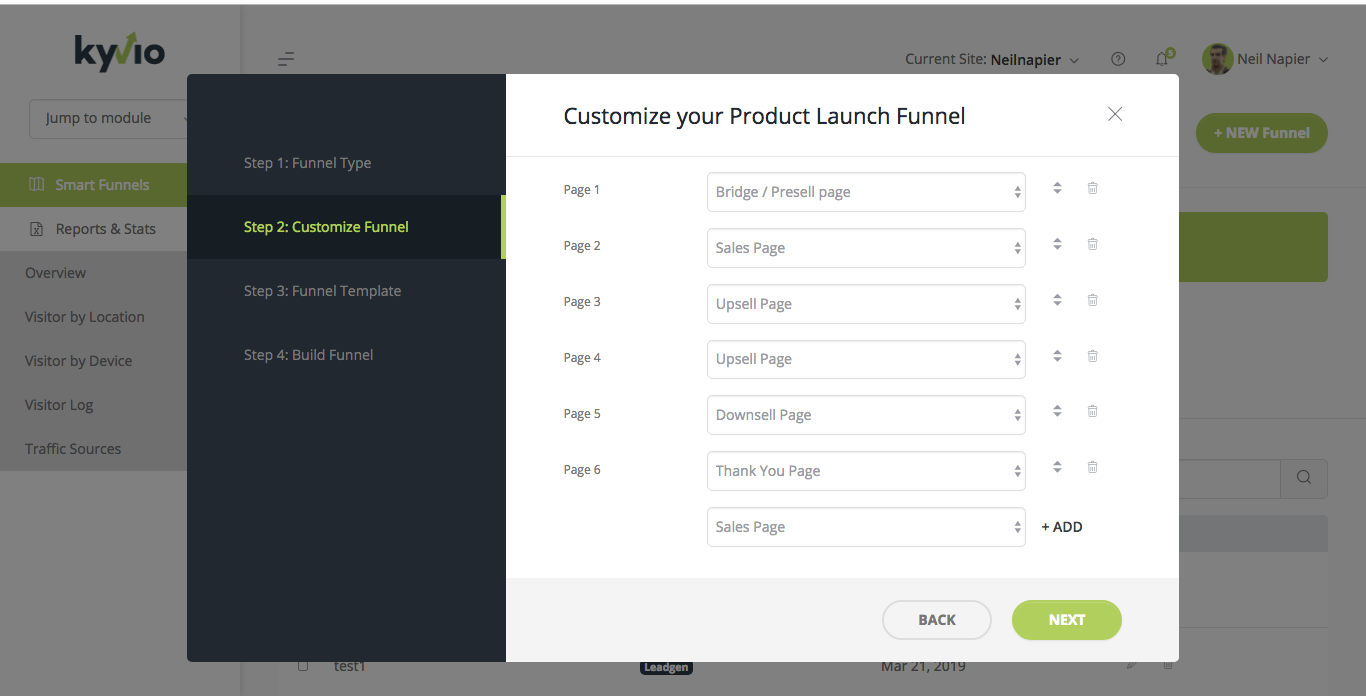This screenshot has height=696, width=1366.
Task: Click the Mar 21, 2019 date
Action: pyautogui.click(x=923, y=666)
